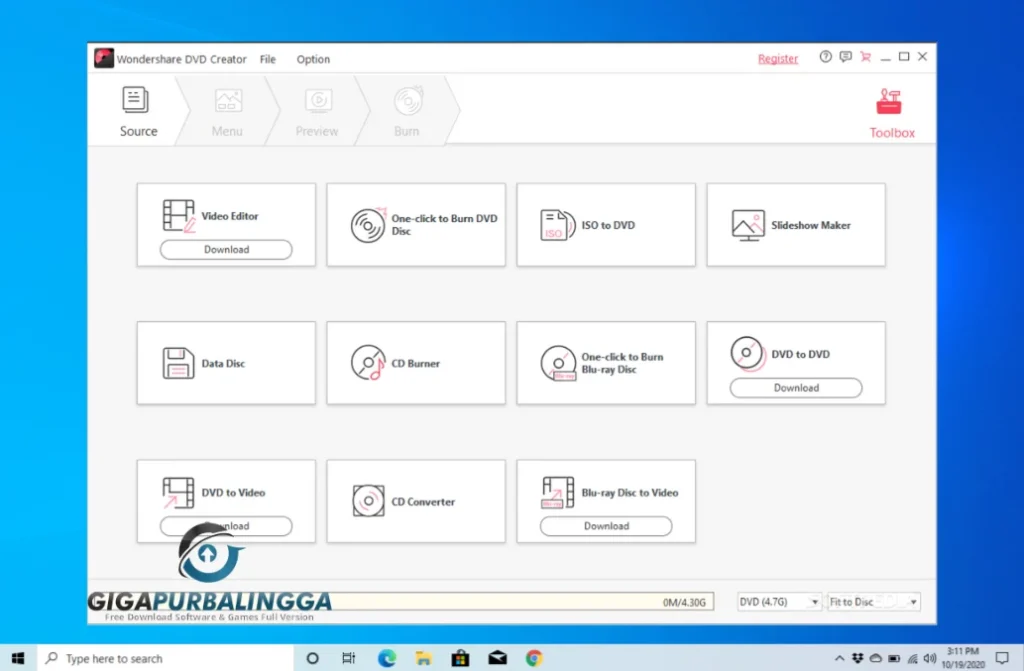Open the Option menu
The width and height of the screenshot is (1024, 671).
313,59
